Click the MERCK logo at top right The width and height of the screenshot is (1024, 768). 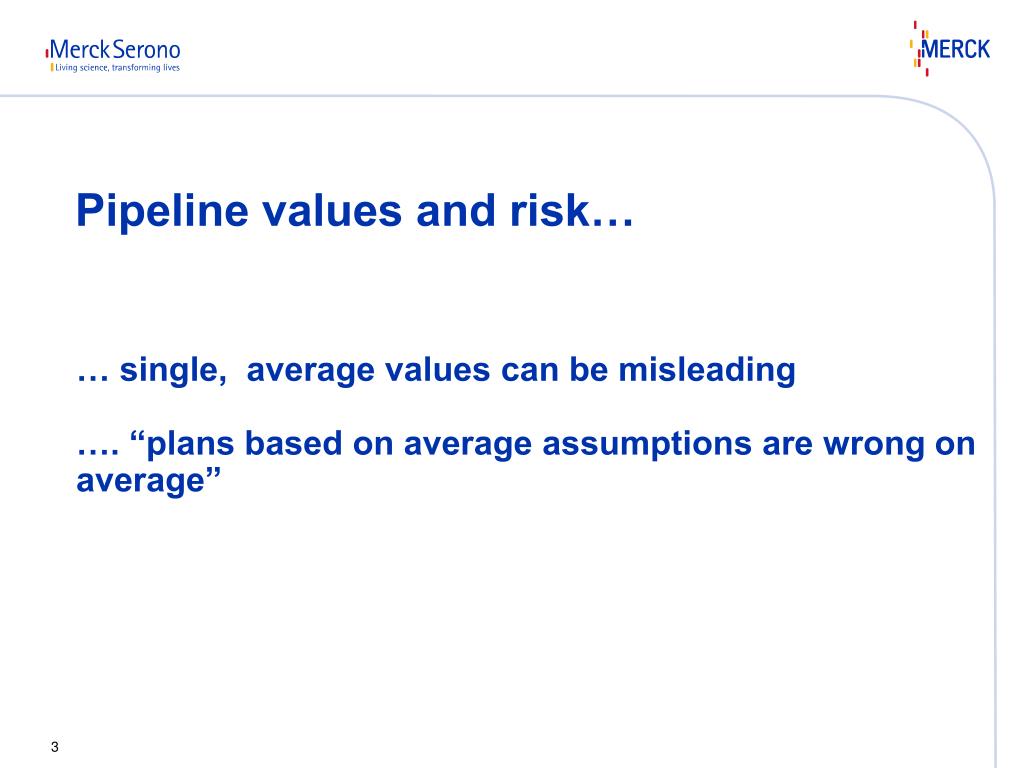(x=950, y=49)
